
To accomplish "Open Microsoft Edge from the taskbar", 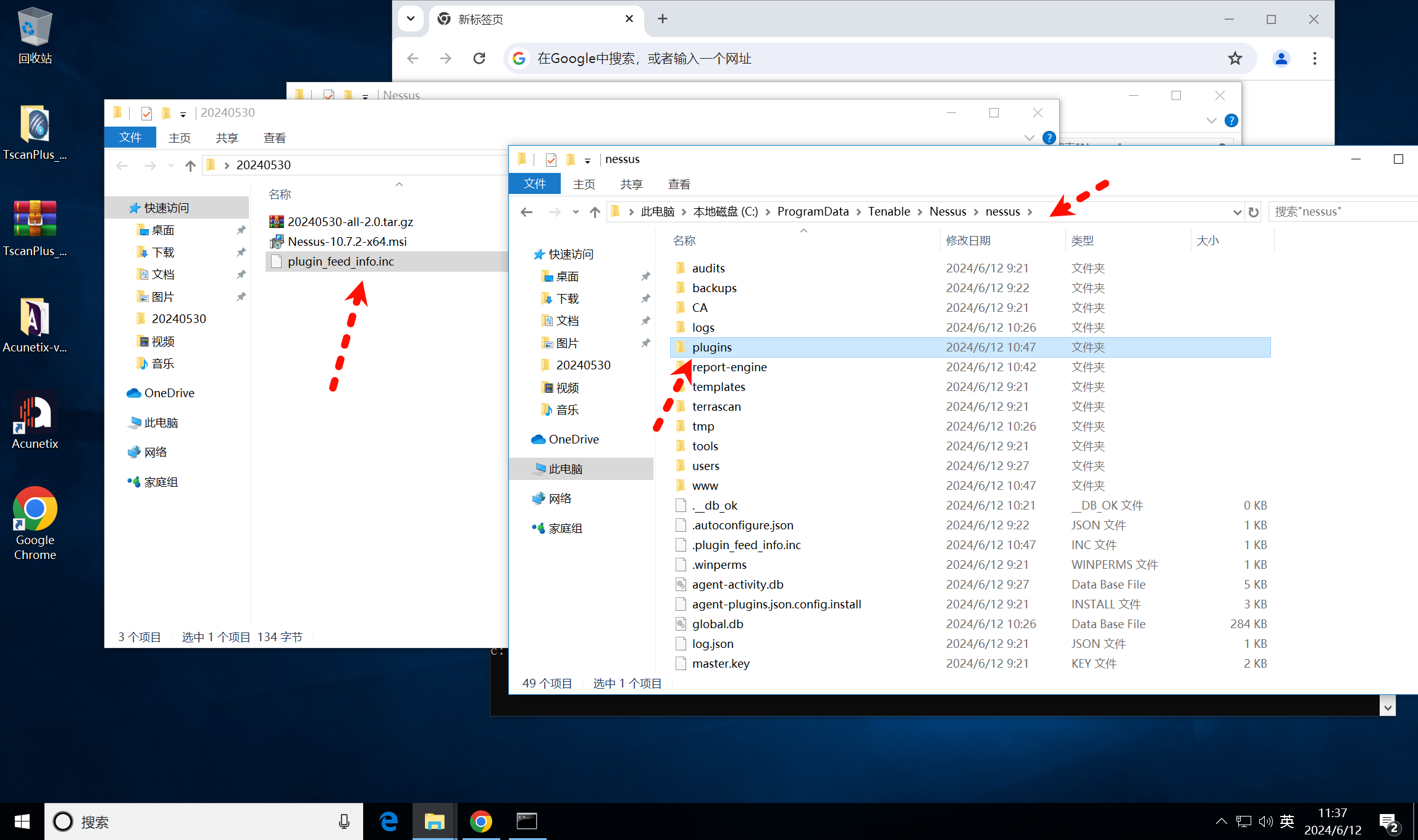I will [388, 821].
